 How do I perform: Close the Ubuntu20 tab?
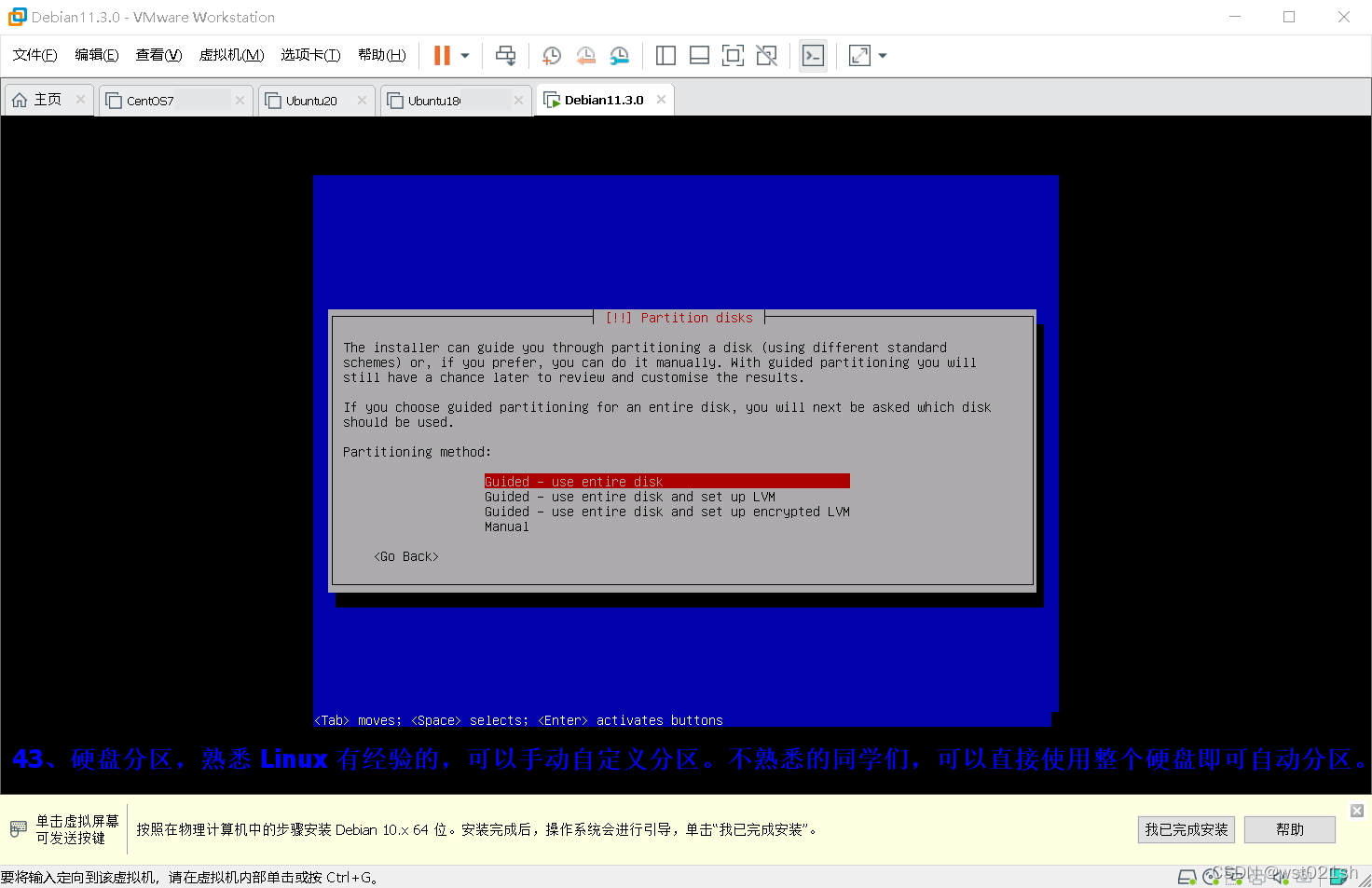(362, 100)
